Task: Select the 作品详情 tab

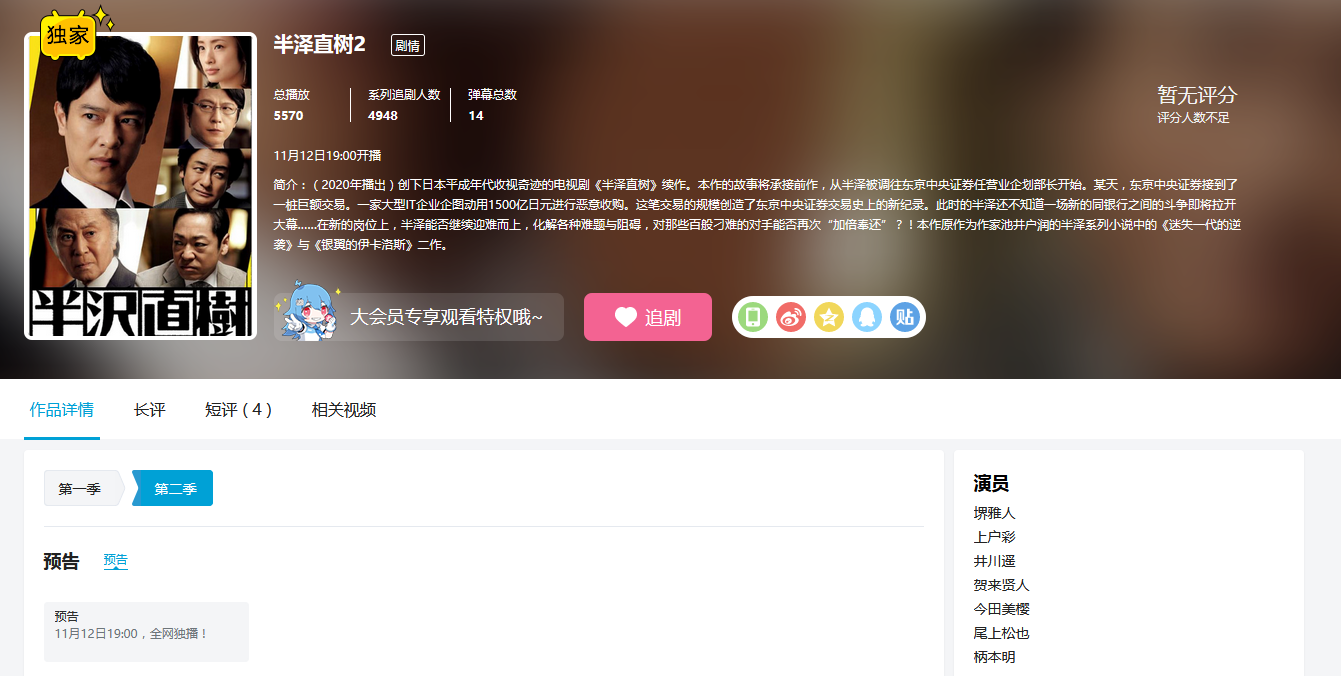Action: (x=62, y=410)
